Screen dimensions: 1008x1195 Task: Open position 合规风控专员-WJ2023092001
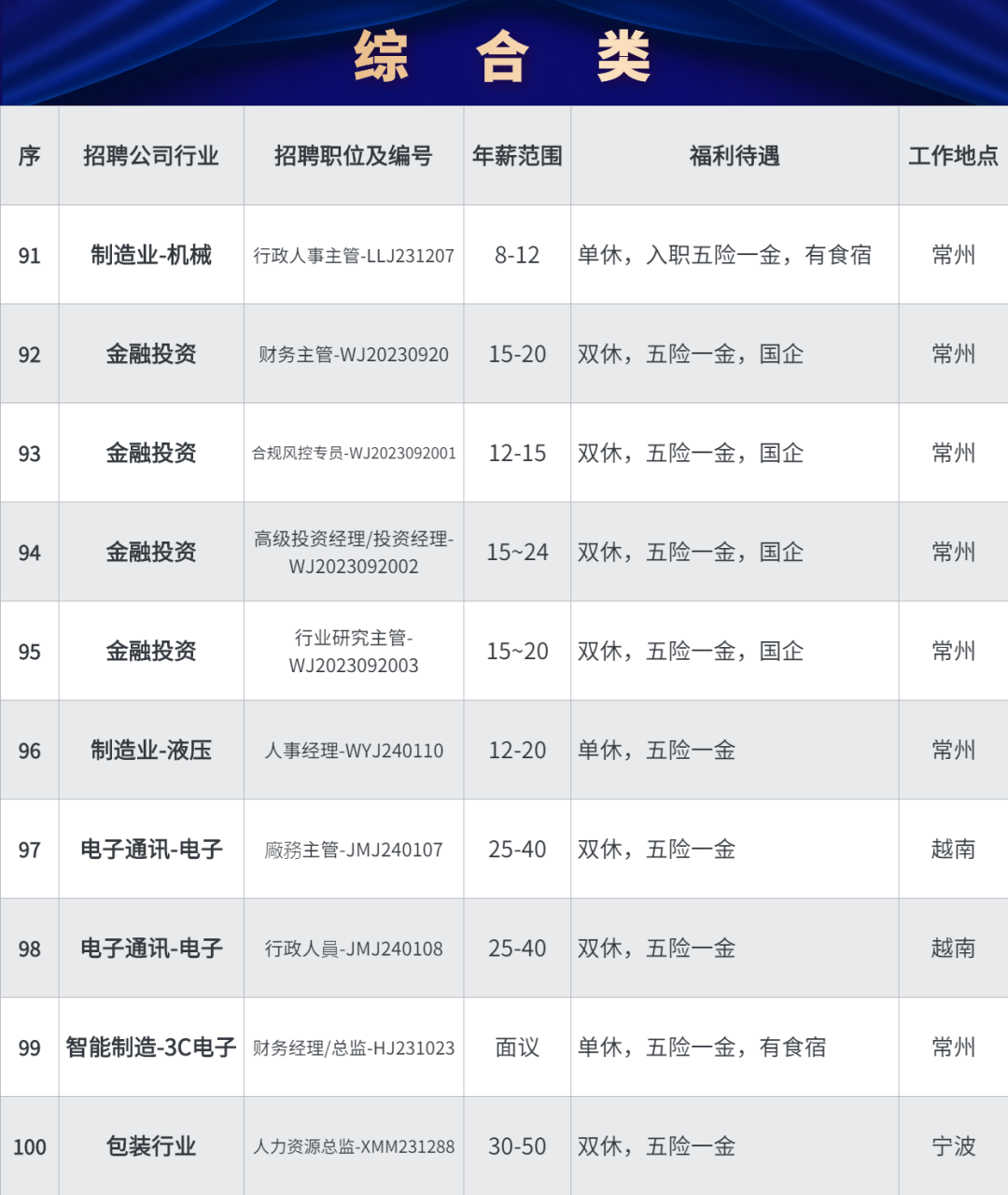coord(354,454)
